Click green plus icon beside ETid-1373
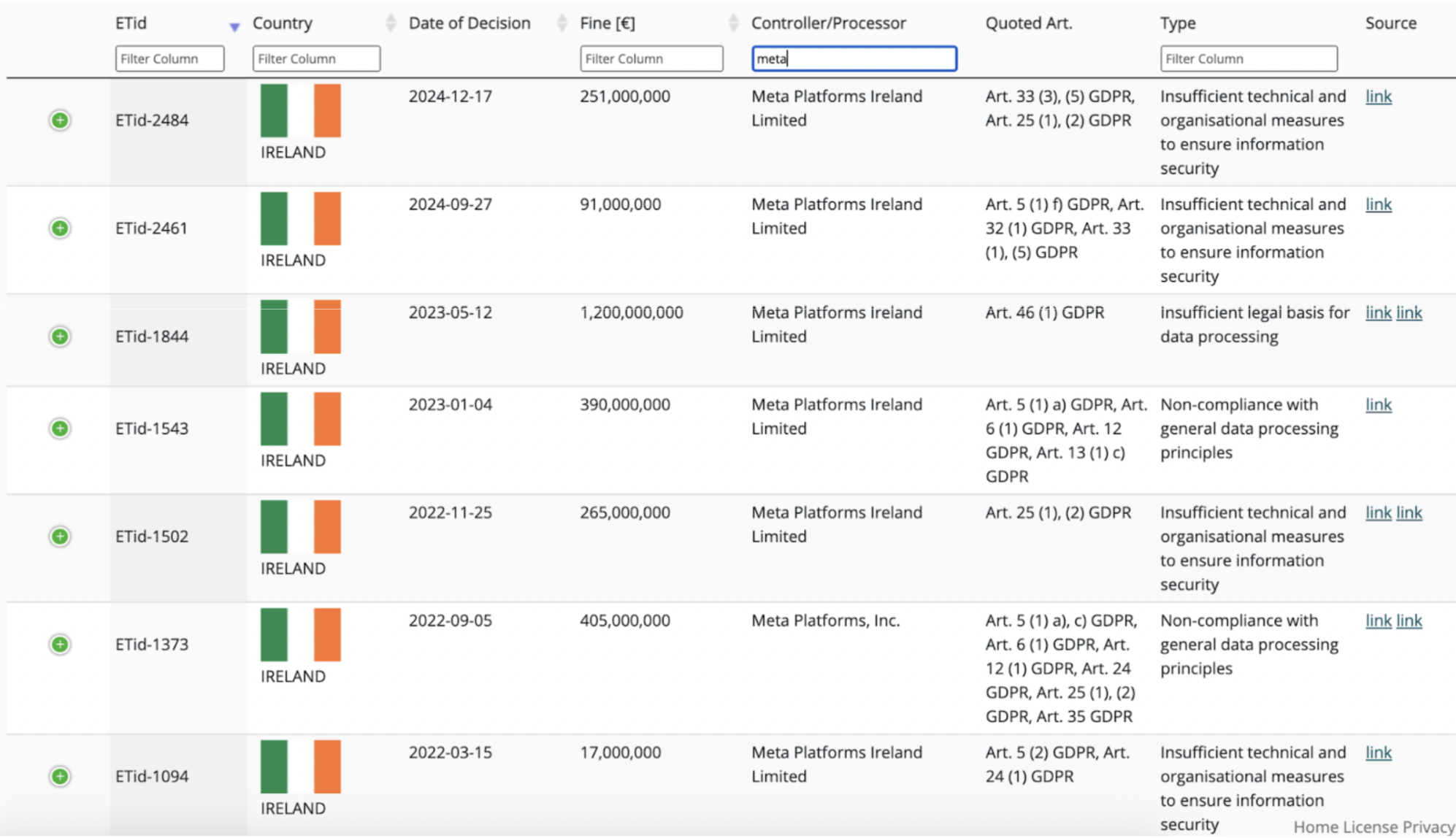Image resolution: width=1456 pixels, height=838 pixels. tap(60, 645)
